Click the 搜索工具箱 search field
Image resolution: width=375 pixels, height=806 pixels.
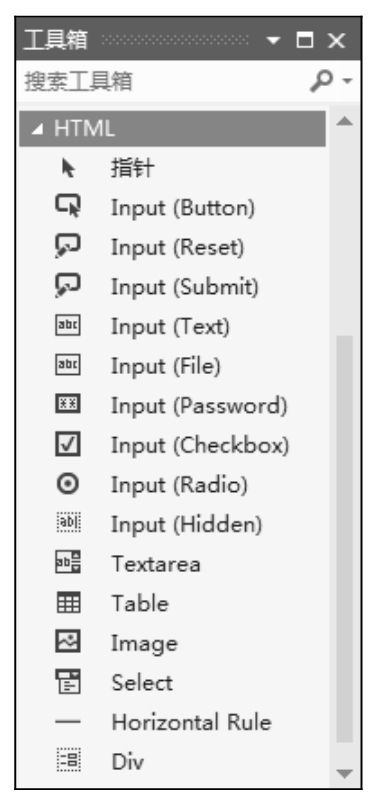pyautogui.click(x=164, y=81)
